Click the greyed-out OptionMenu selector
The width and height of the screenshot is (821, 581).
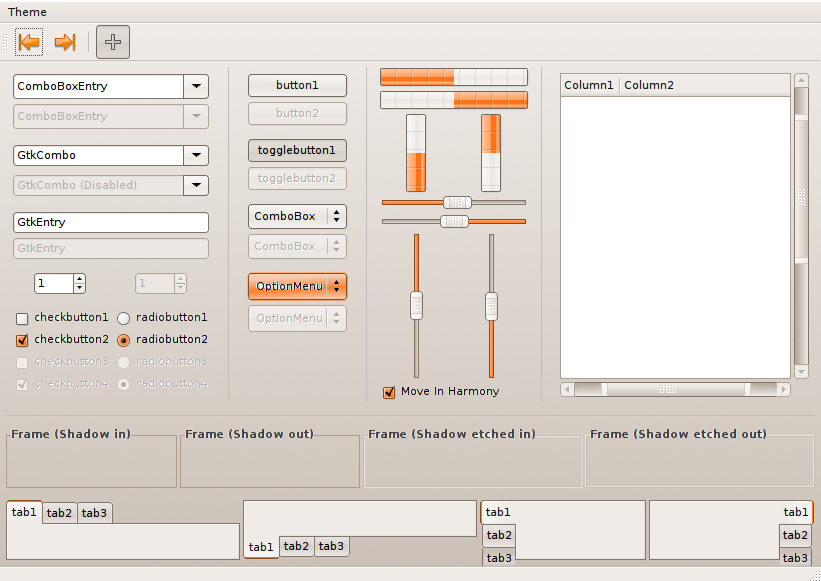[x=297, y=318]
